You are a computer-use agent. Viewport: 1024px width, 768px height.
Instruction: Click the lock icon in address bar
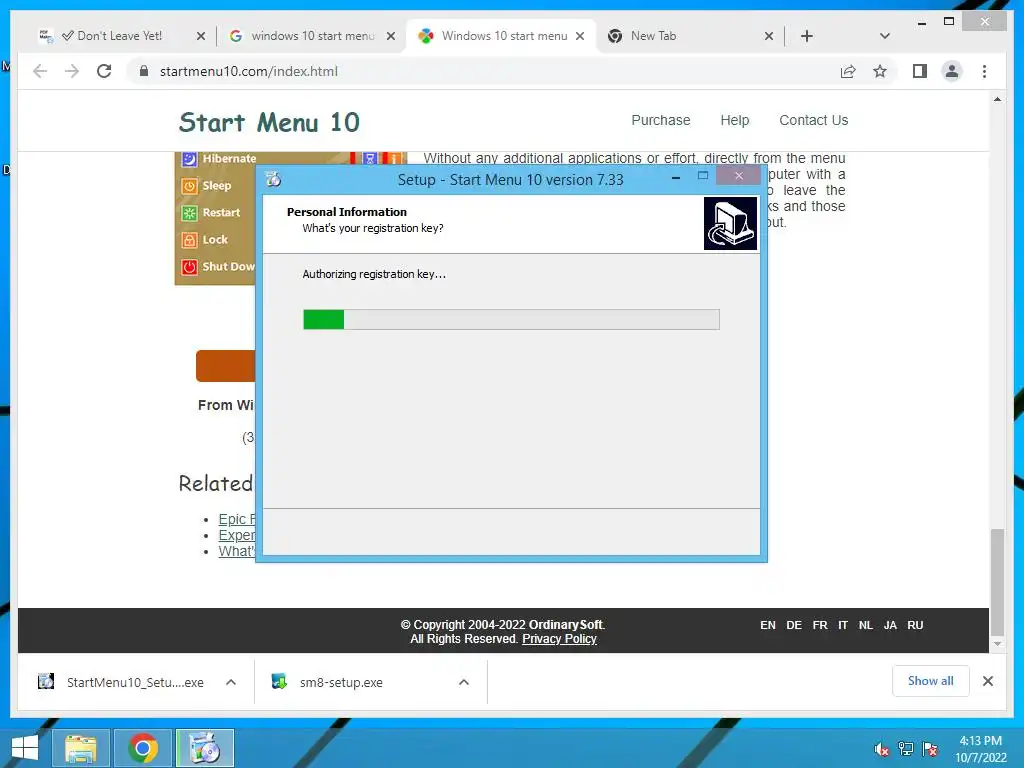[144, 71]
